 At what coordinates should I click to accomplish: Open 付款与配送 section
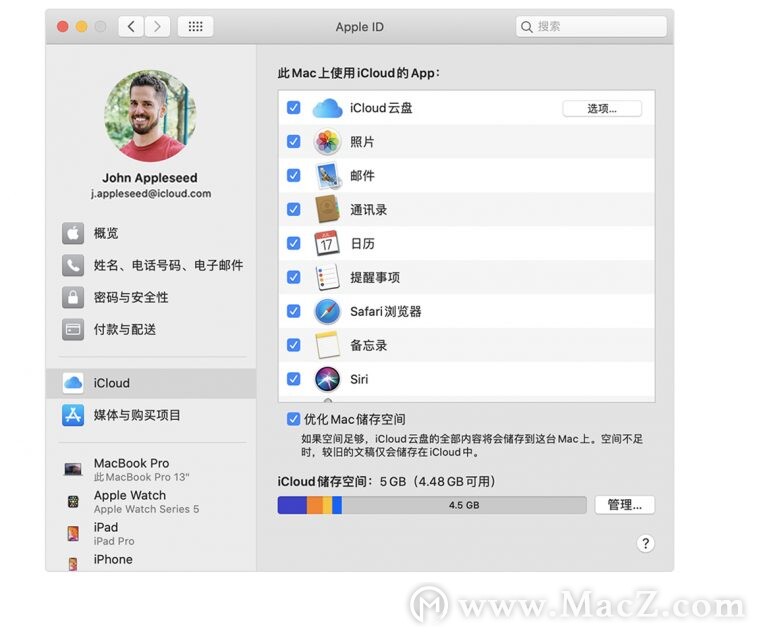pos(151,330)
